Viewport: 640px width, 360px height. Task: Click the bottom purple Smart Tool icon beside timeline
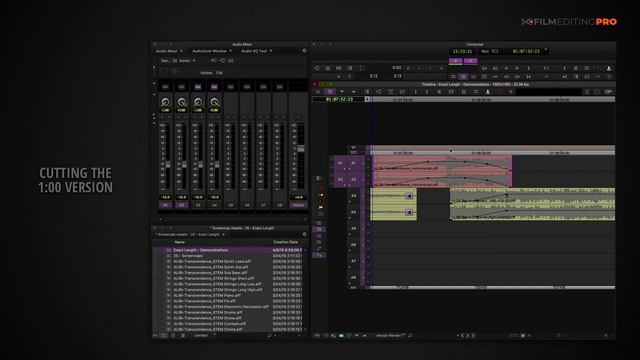point(319,255)
